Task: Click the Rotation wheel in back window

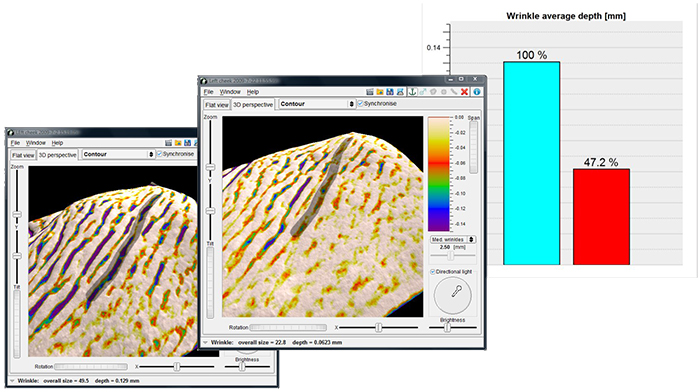Action: 91,367
